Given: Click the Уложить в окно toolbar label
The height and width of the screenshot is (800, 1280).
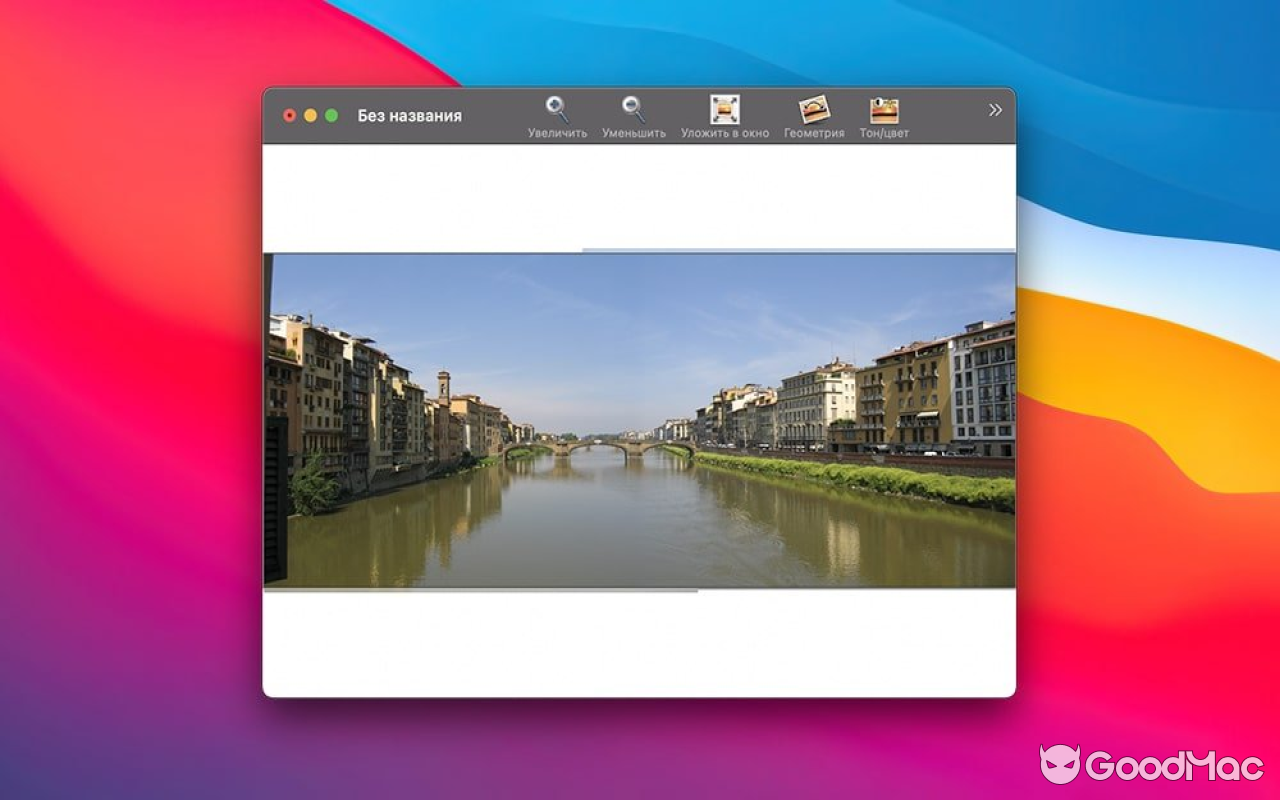Looking at the screenshot, I should (724, 130).
